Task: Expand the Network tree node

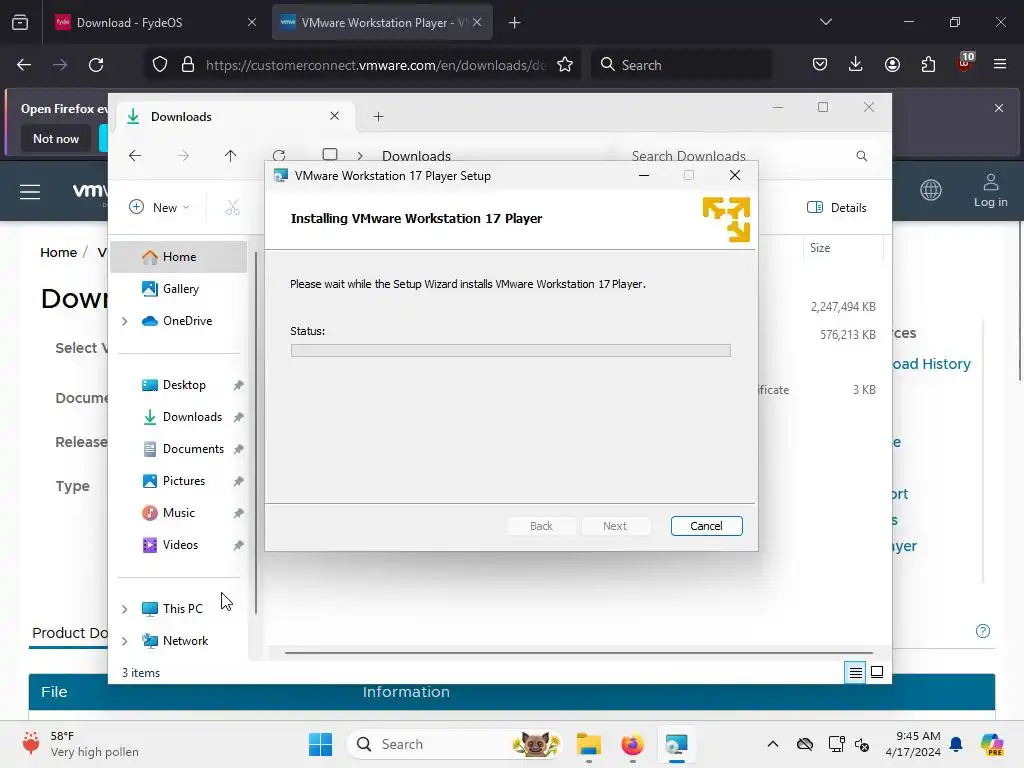Action: pos(124,641)
